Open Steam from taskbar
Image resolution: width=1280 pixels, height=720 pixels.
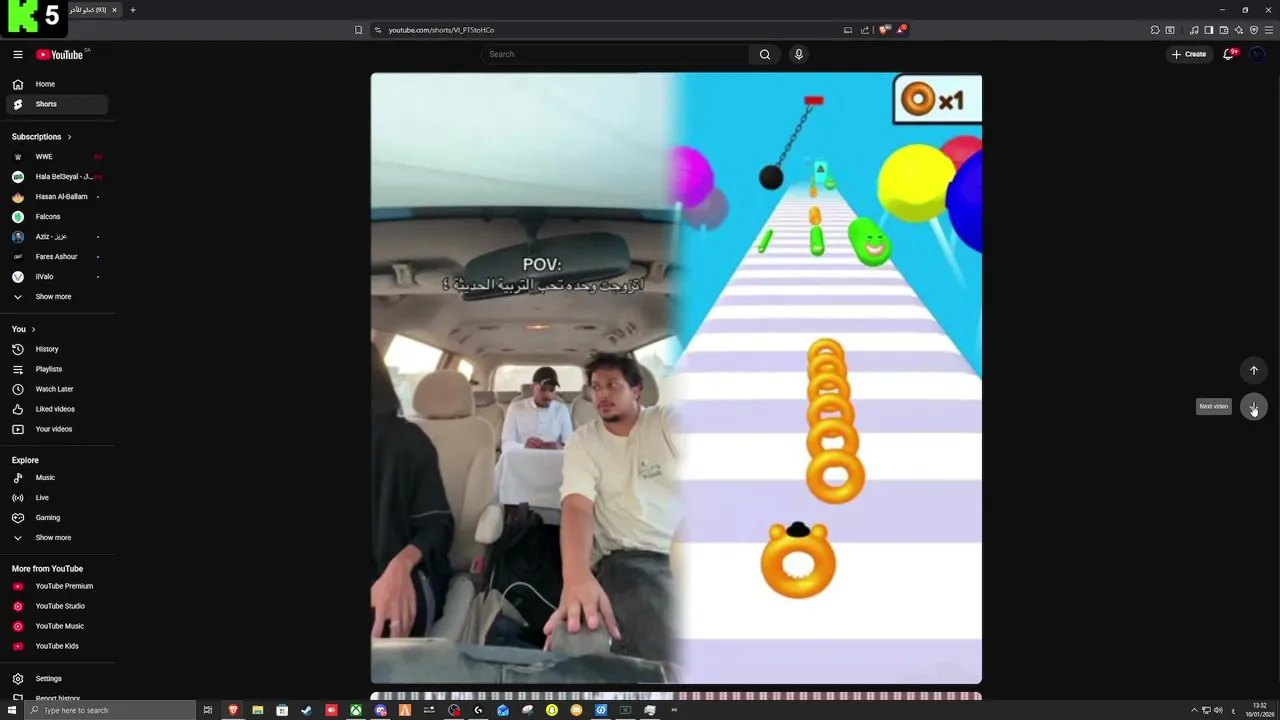coord(306,710)
